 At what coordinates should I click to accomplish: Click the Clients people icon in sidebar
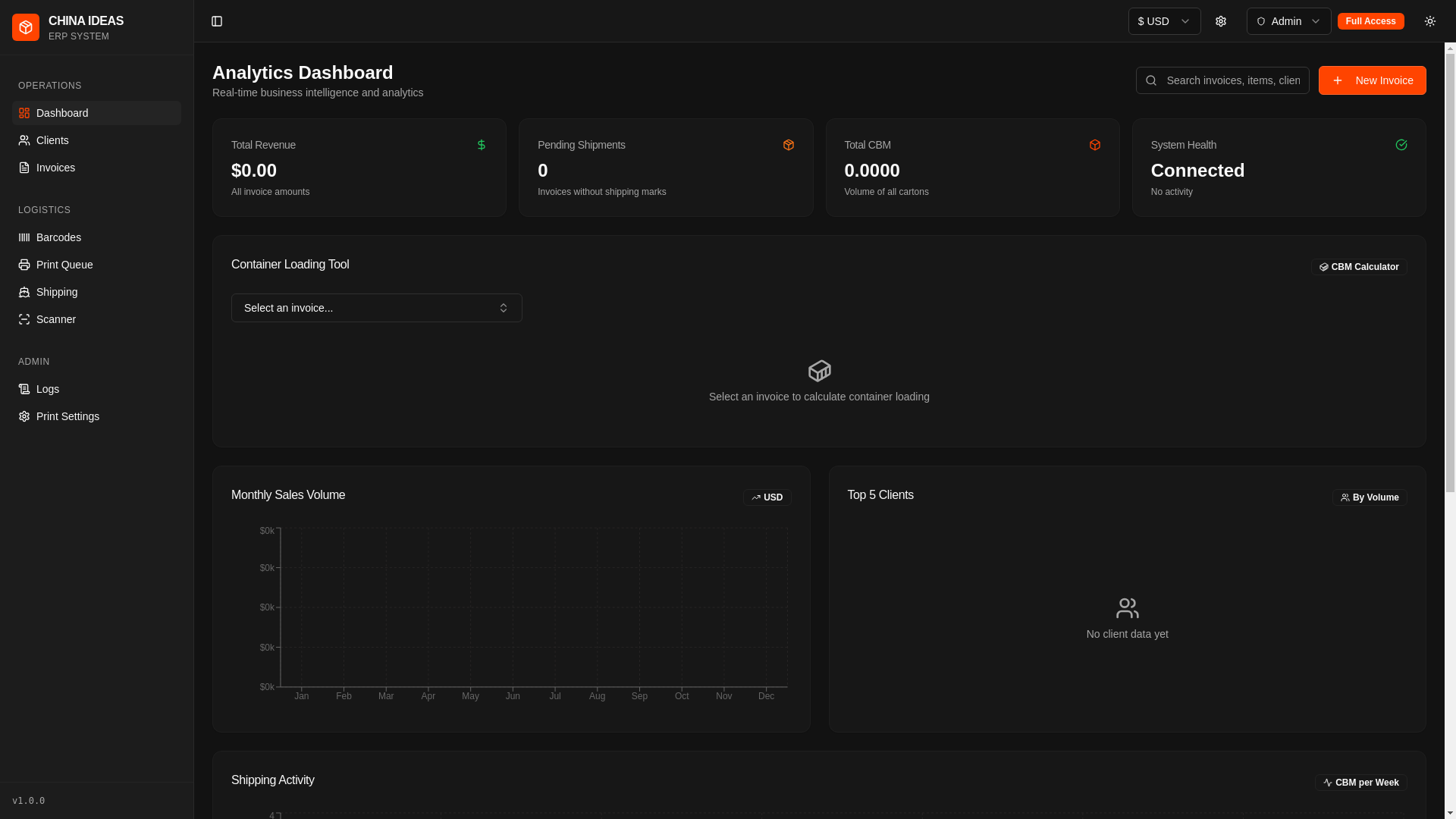24,140
